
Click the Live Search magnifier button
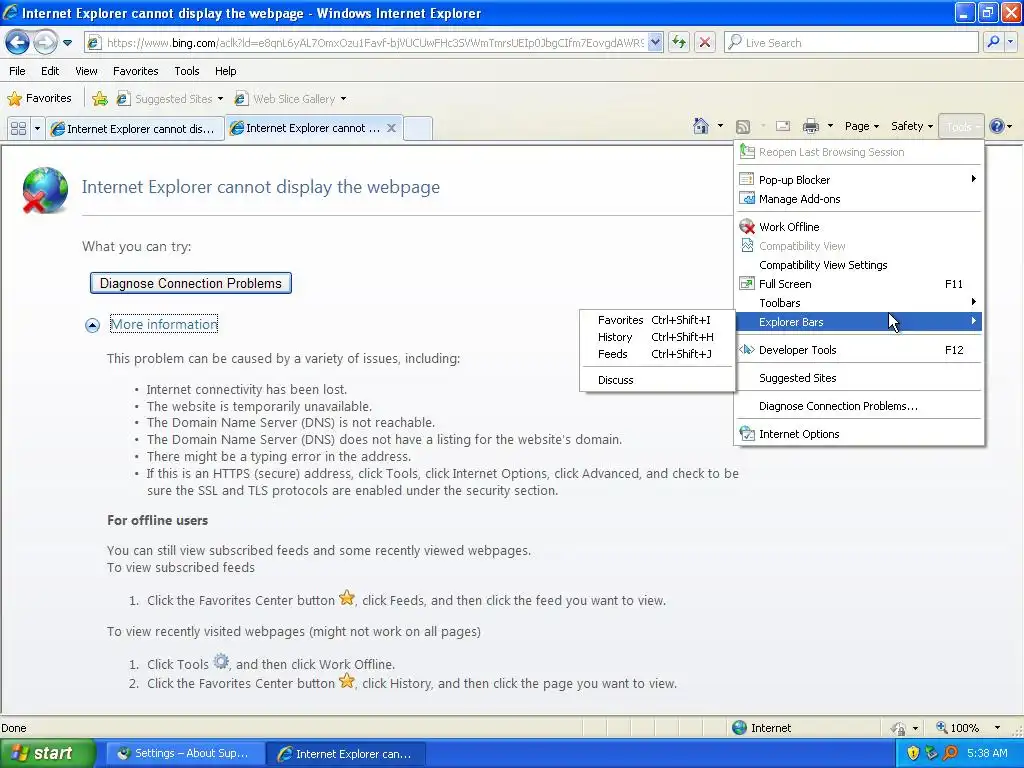click(993, 43)
